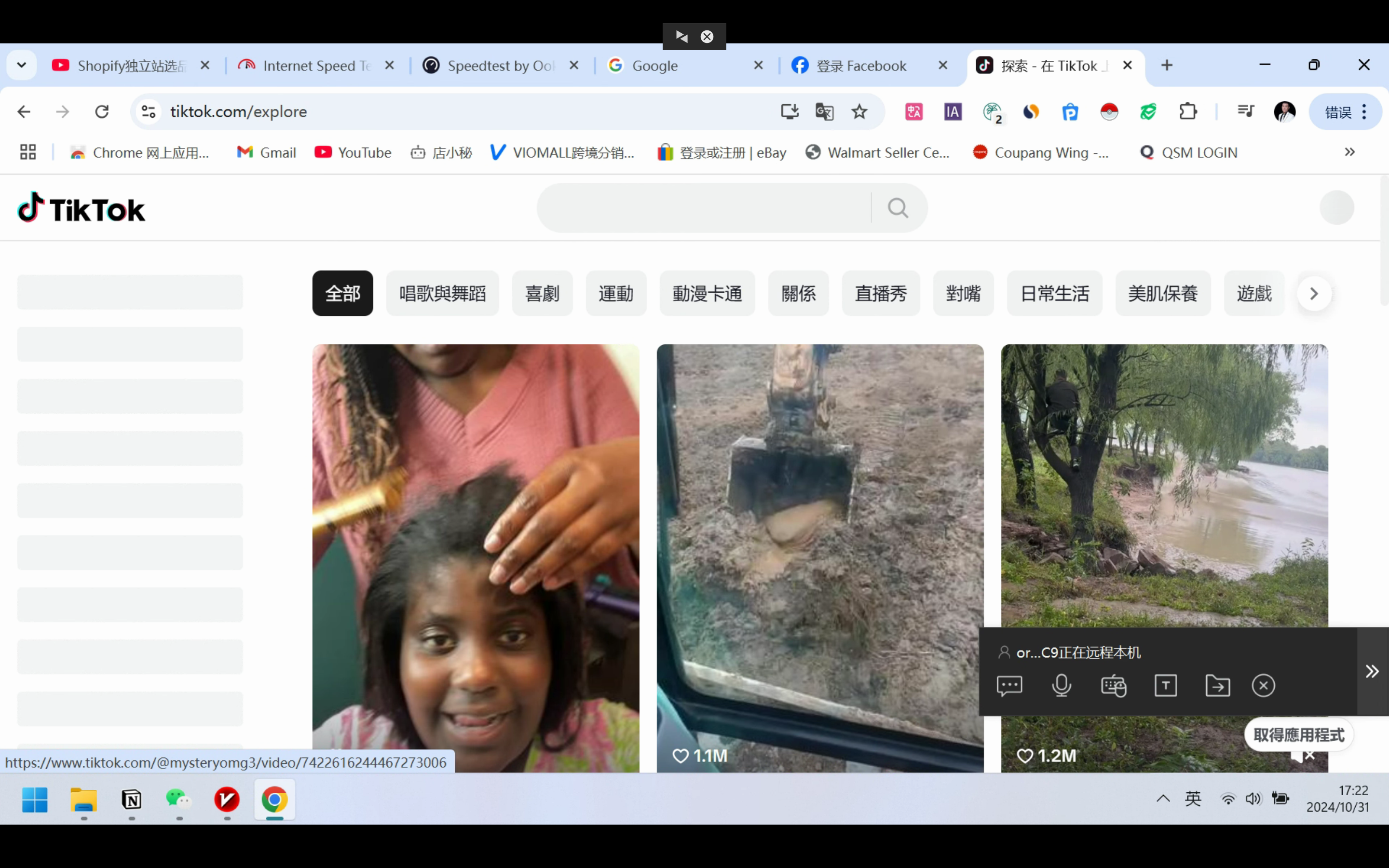Expand more categories with right chevron
Viewport: 1389px width, 868px height.
pos(1314,294)
